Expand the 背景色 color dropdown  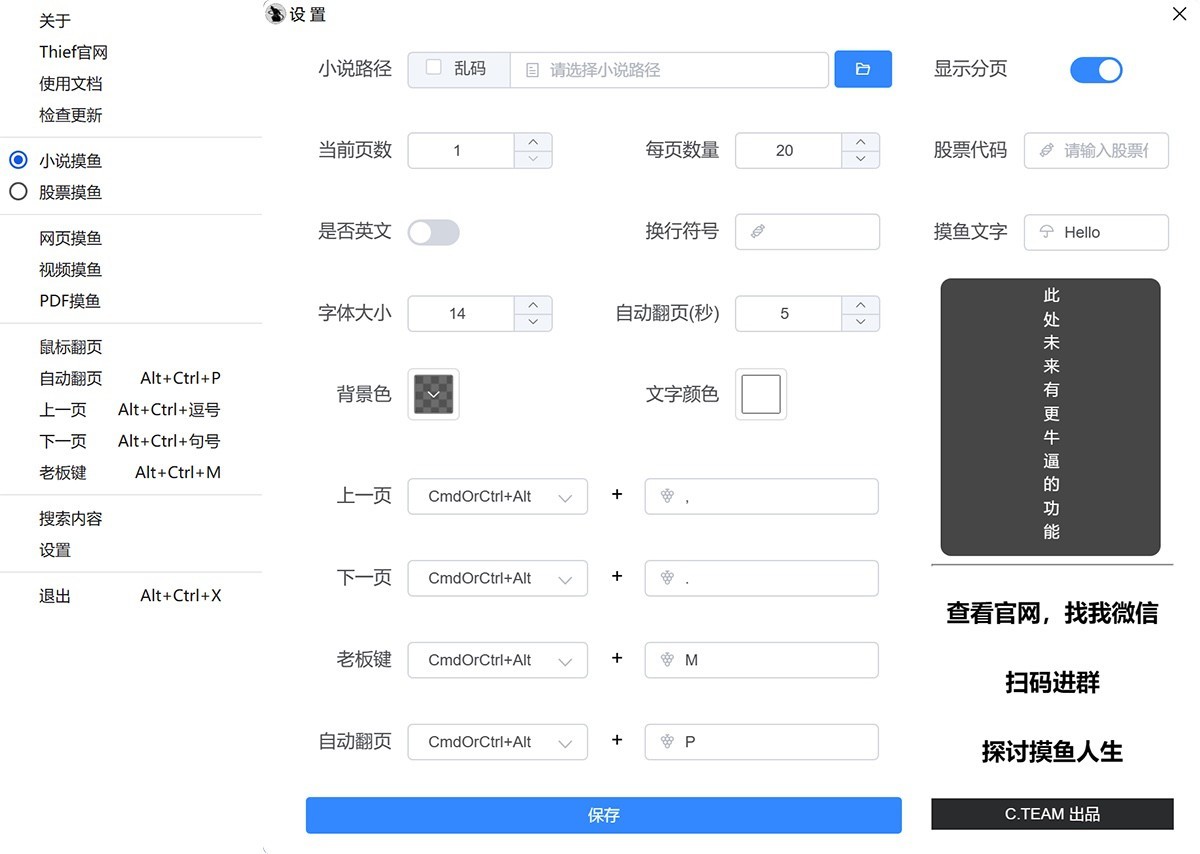click(433, 394)
